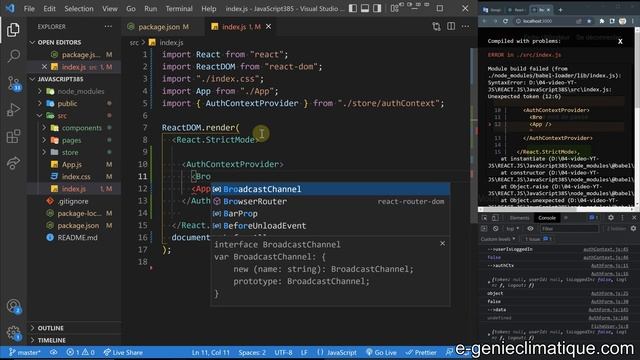Toggle primary side bar layout icon
The width and height of the screenshot is (640, 360).
(353, 8)
